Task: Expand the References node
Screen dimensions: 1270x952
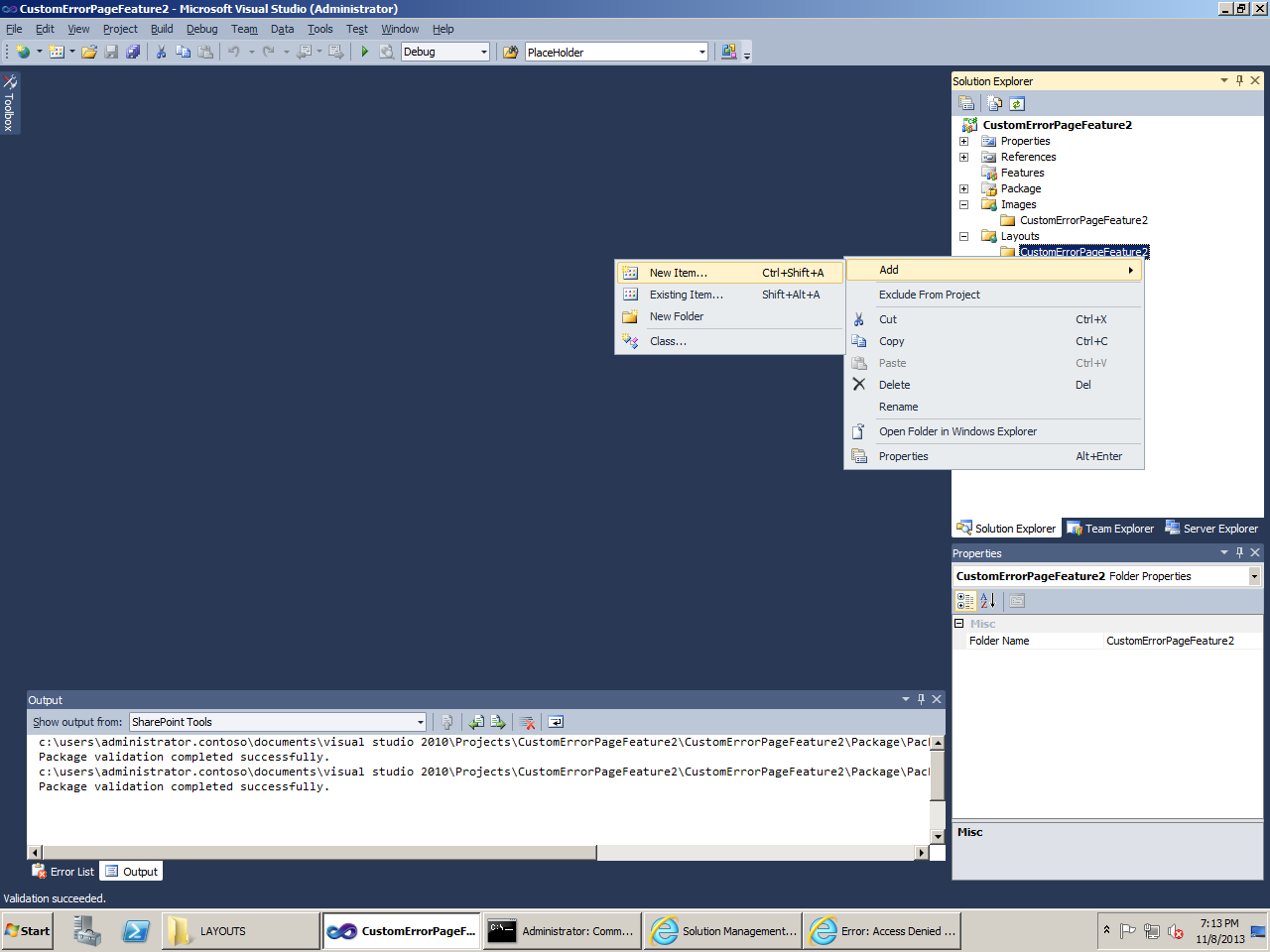Action: (x=963, y=157)
